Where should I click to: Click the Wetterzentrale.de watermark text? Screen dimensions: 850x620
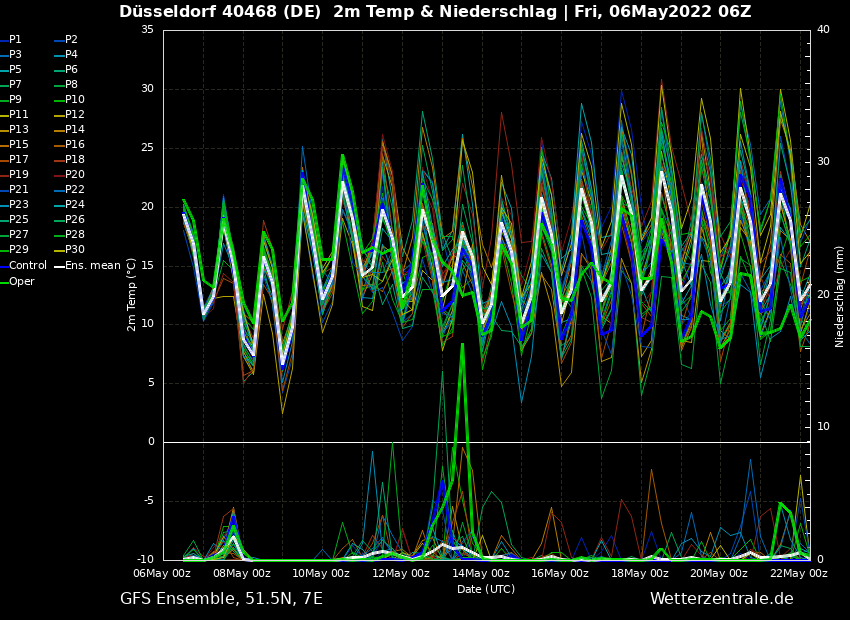coord(721,599)
